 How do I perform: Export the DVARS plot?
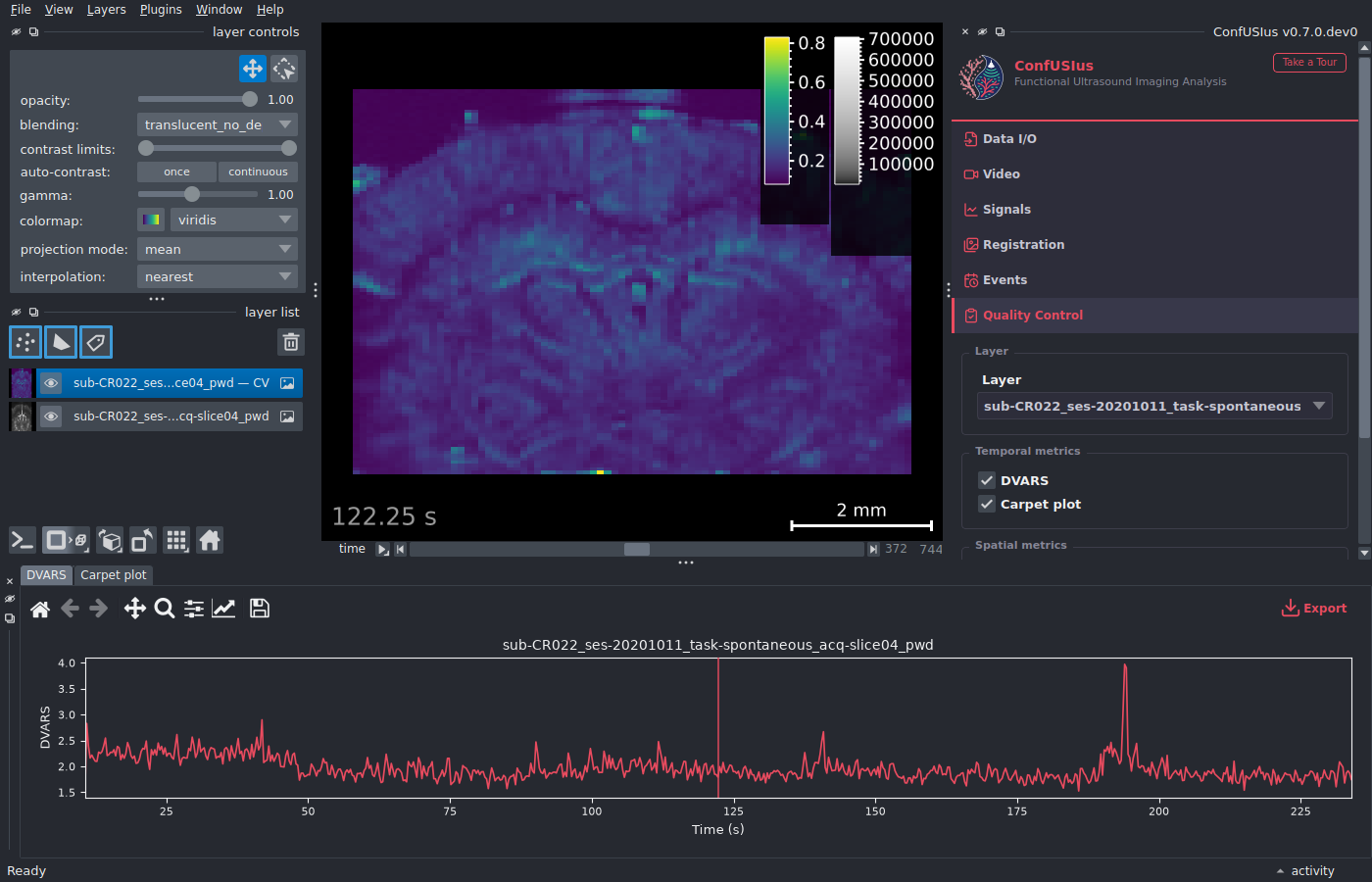[1314, 609]
